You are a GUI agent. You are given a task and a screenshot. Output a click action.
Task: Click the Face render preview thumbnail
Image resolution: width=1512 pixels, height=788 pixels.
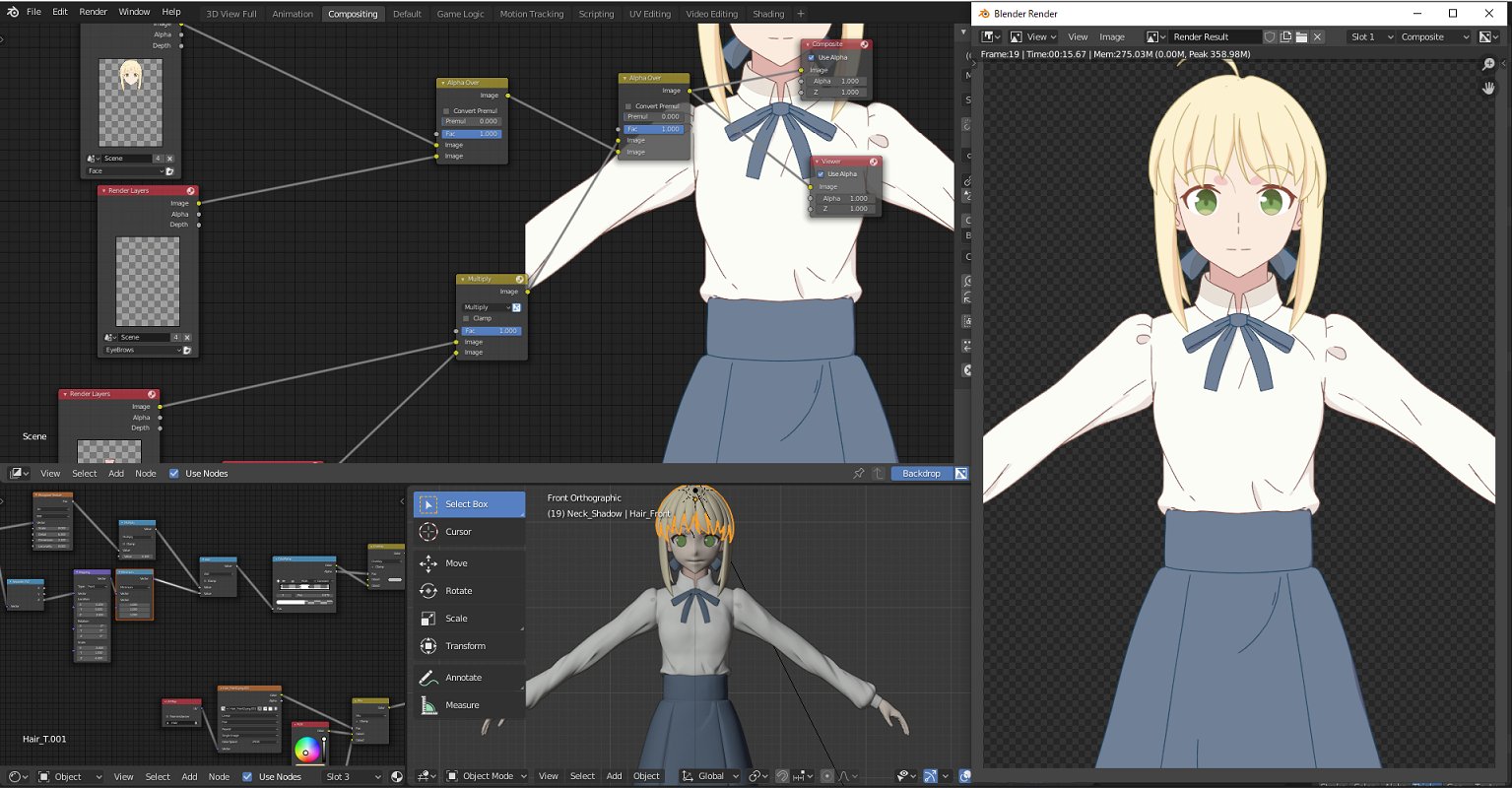(x=131, y=102)
